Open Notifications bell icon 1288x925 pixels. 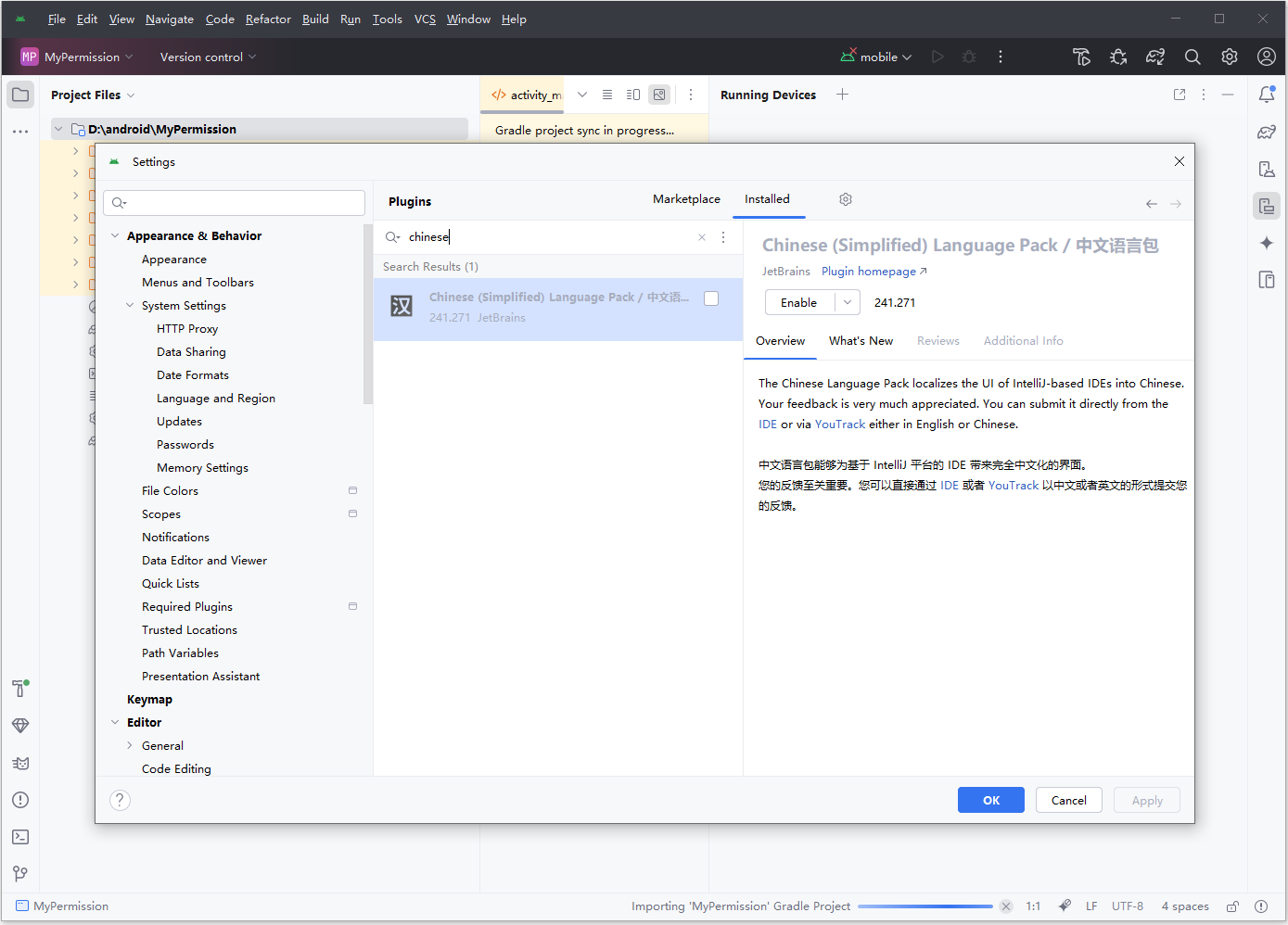tap(1267, 95)
